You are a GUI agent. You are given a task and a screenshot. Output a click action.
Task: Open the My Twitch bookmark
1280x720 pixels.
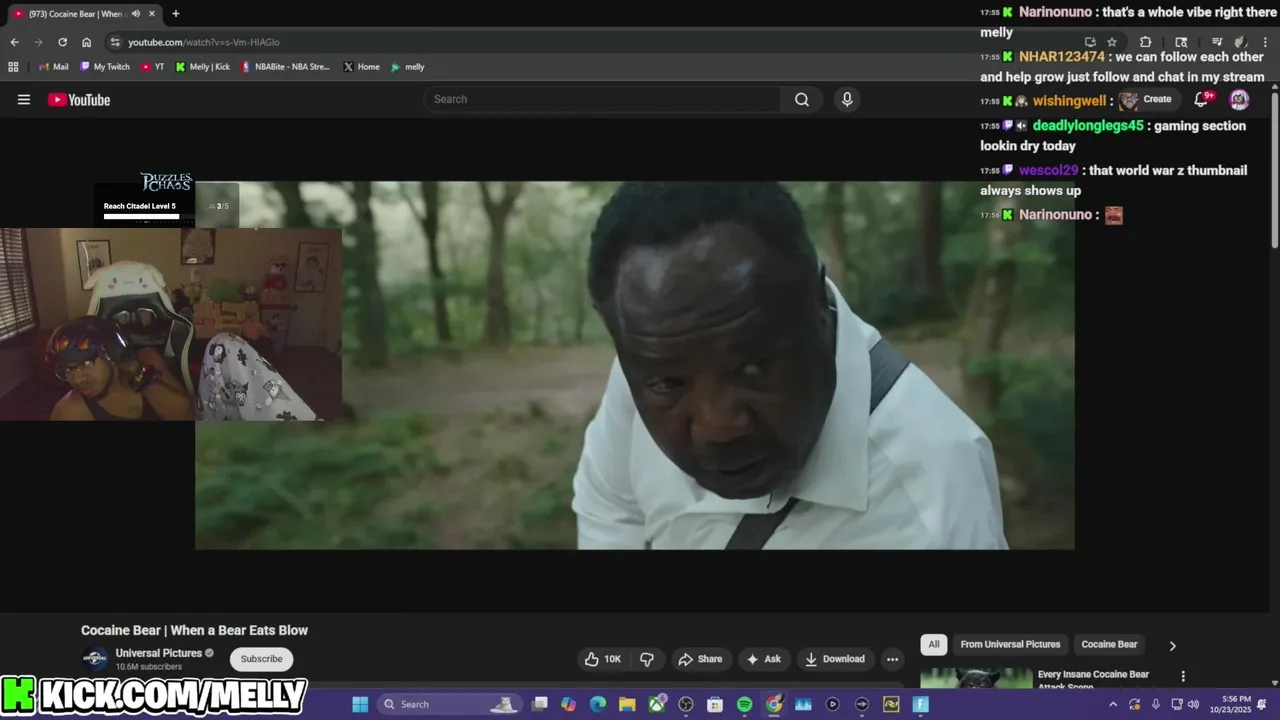[x=105, y=67]
